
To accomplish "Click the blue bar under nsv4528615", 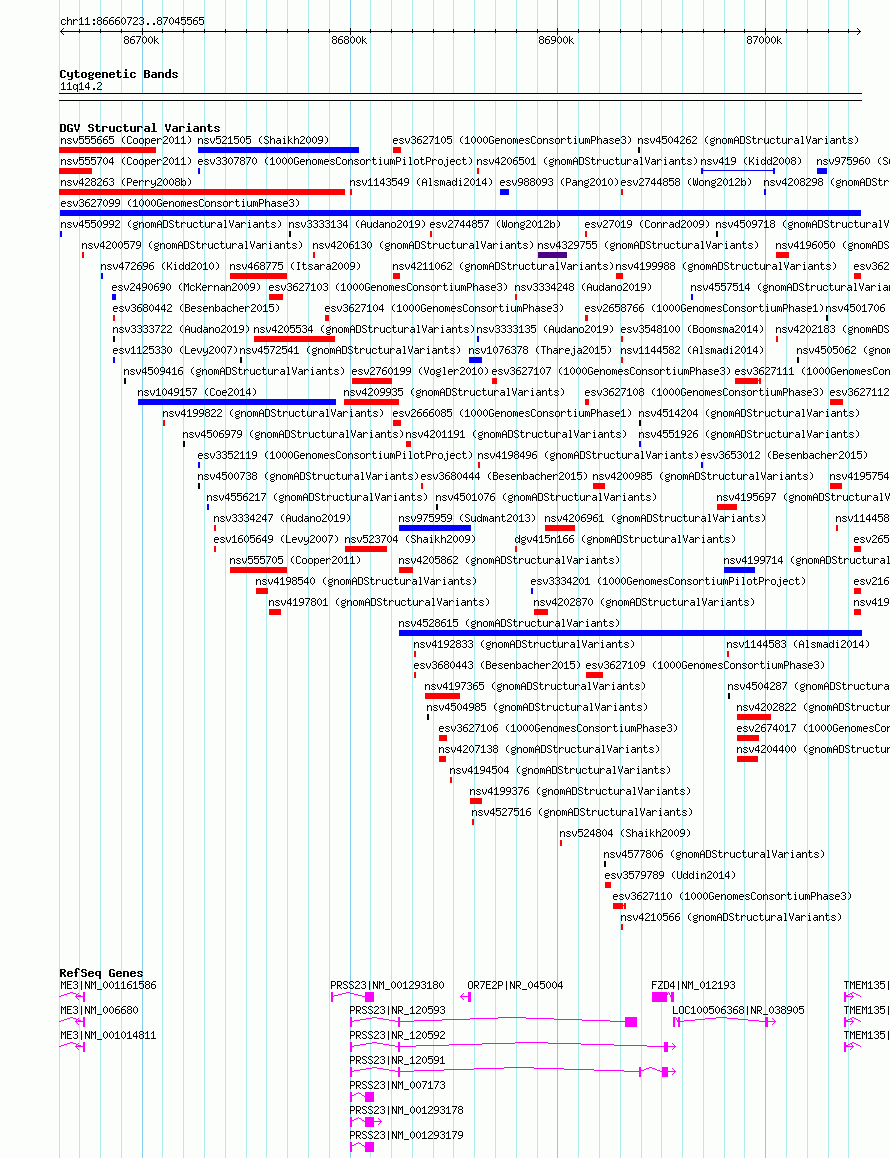I will click(630, 634).
